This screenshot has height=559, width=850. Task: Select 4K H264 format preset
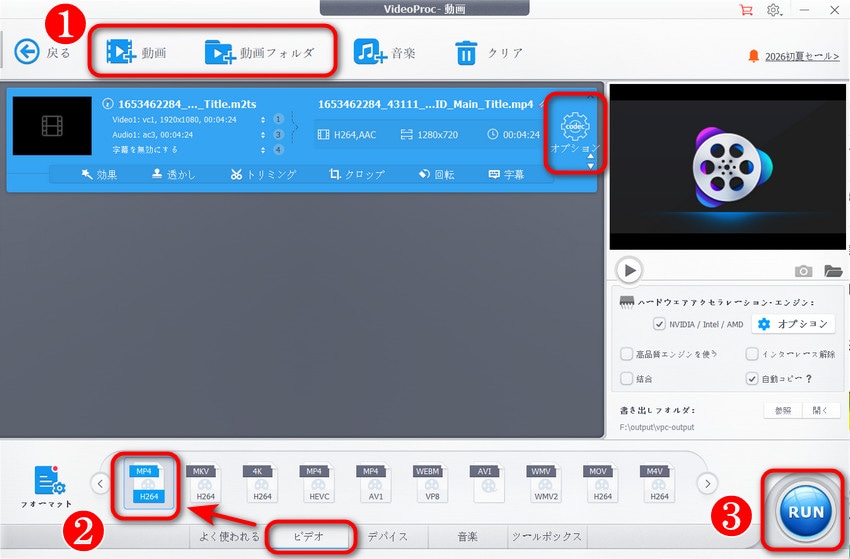pos(262,483)
